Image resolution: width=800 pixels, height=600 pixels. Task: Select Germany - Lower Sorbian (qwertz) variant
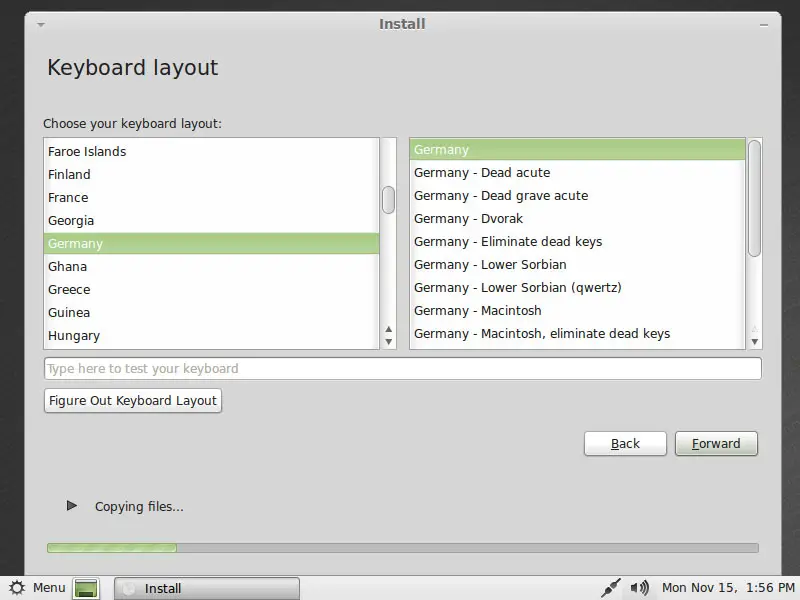coord(578,287)
